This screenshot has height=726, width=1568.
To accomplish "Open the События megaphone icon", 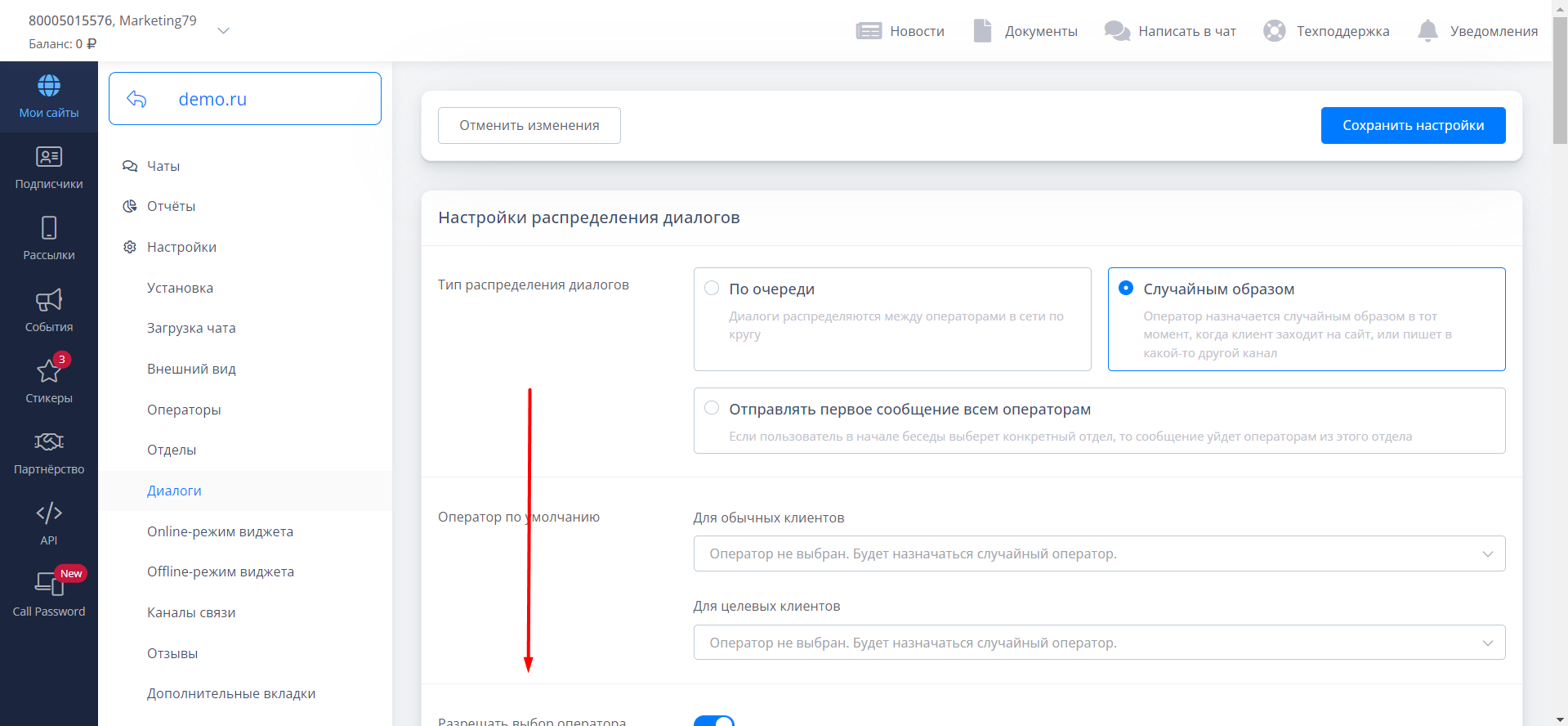I will [49, 300].
